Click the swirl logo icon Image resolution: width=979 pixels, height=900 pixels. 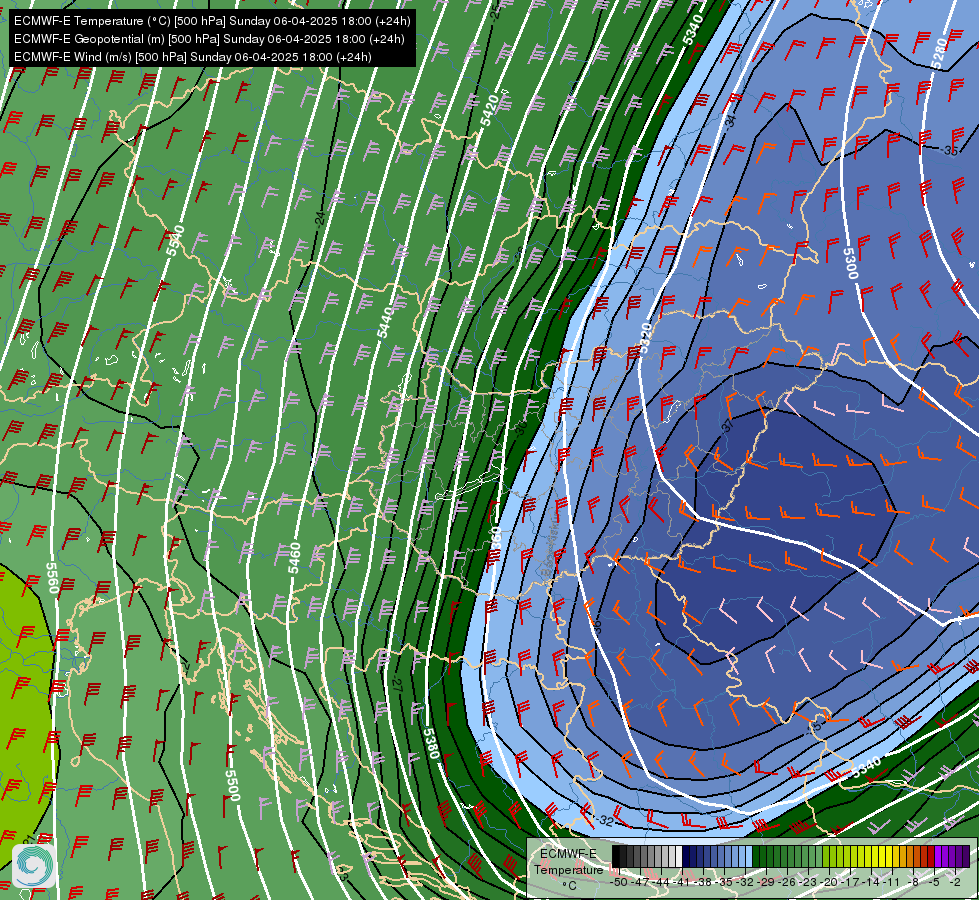pos(34,866)
